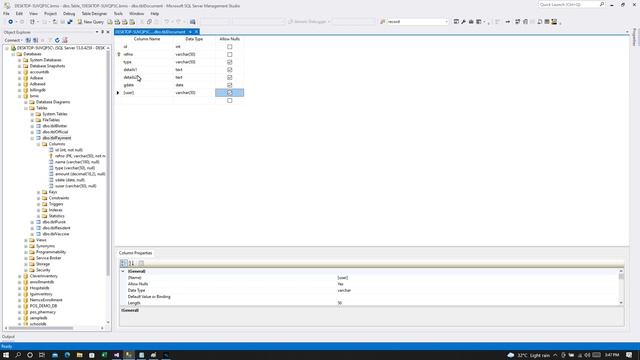This screenshot has height=360, width=640.
Task: Click the Manage Check Constraints icon
Action: [547, 22]
